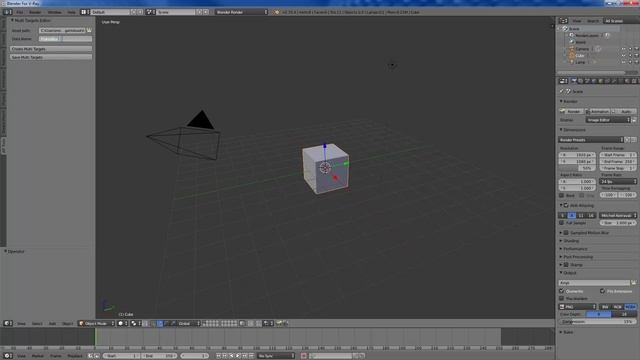Open the 3D viewport View menu
Screen dimensions: 640x360
21,324
